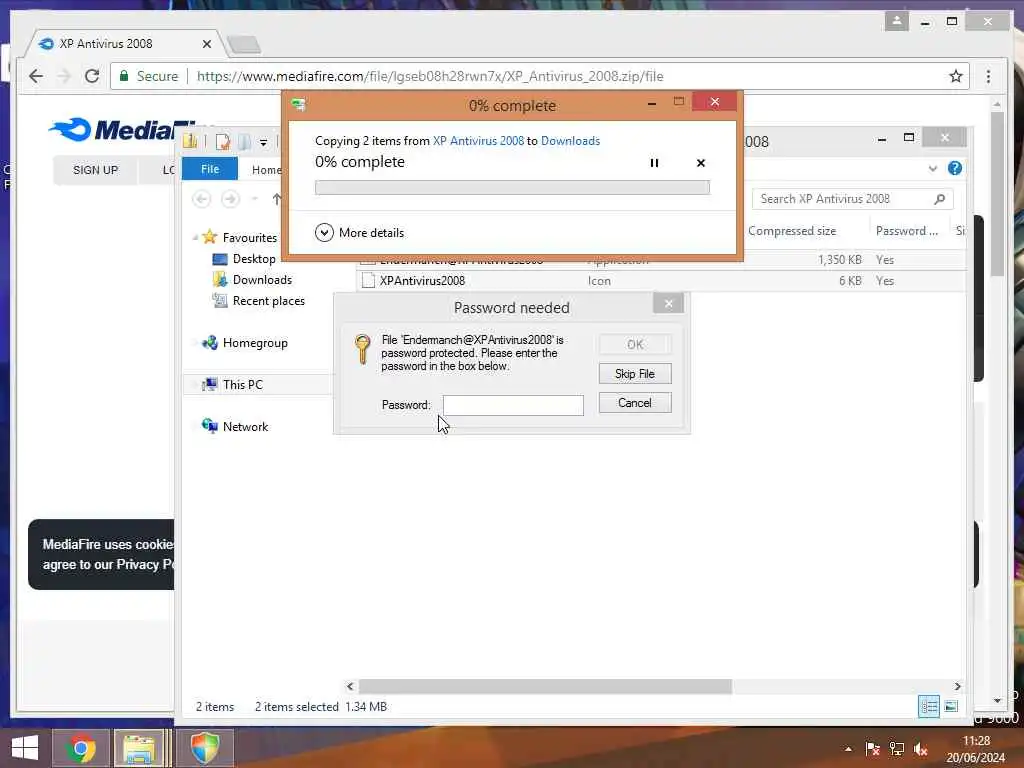The height and width of the screenshot is (768, 1024).
Task: Open recent locations dropdown arrow
Action: coord(255,199)
